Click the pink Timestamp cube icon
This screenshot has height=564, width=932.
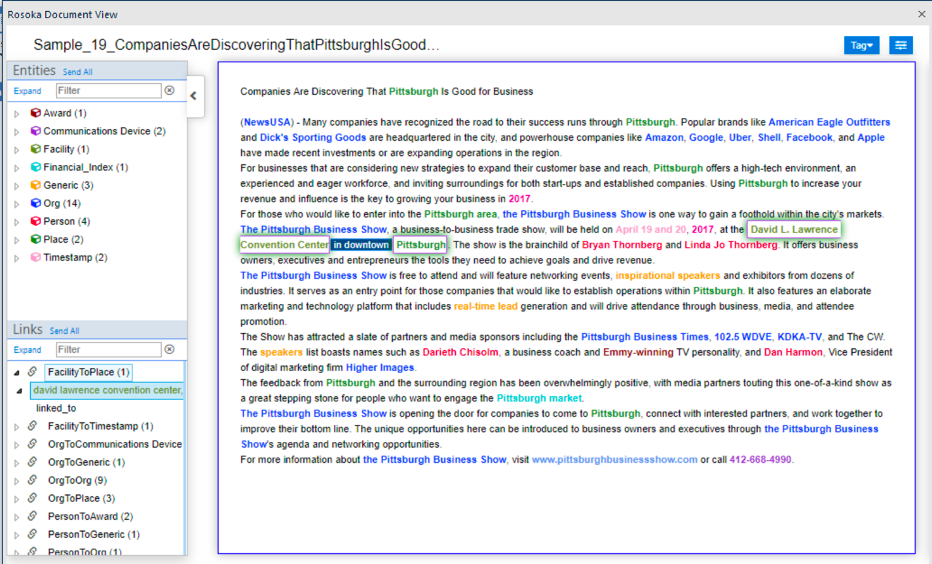point(36,257)
